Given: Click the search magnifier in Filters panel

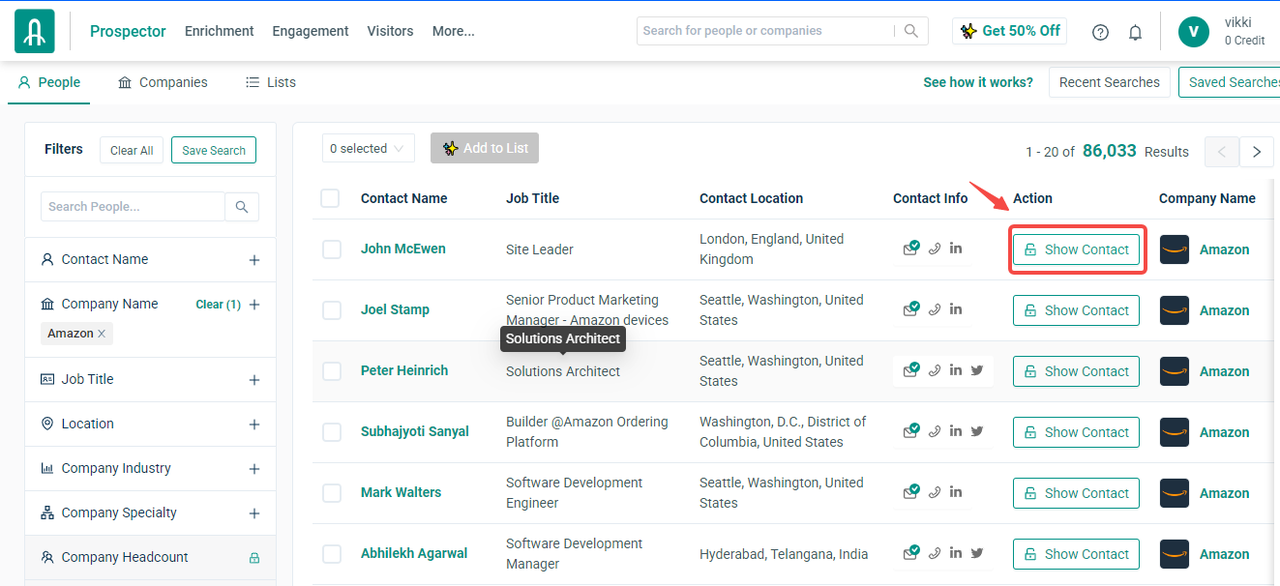Looking at the screenshot, I should 241,207.
